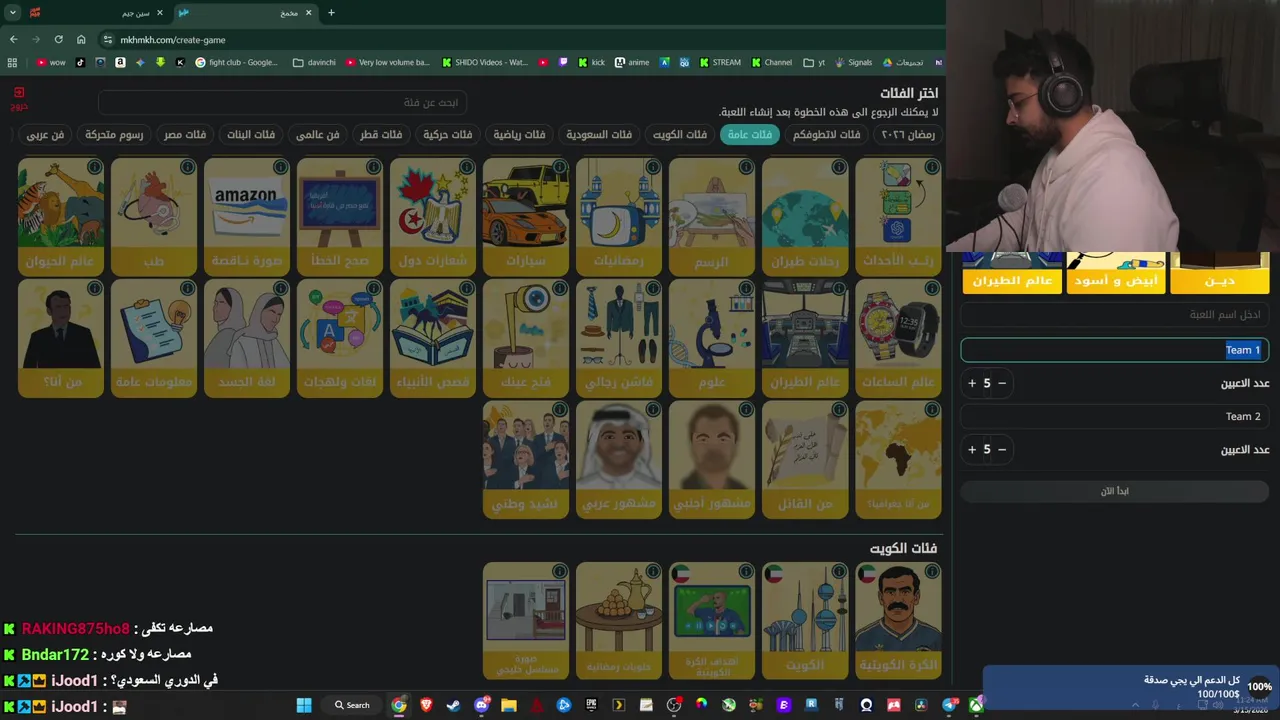The height and width of the screenshot is (720, 1280).
Task: Pick the من القائل category card
Action: 805,459
